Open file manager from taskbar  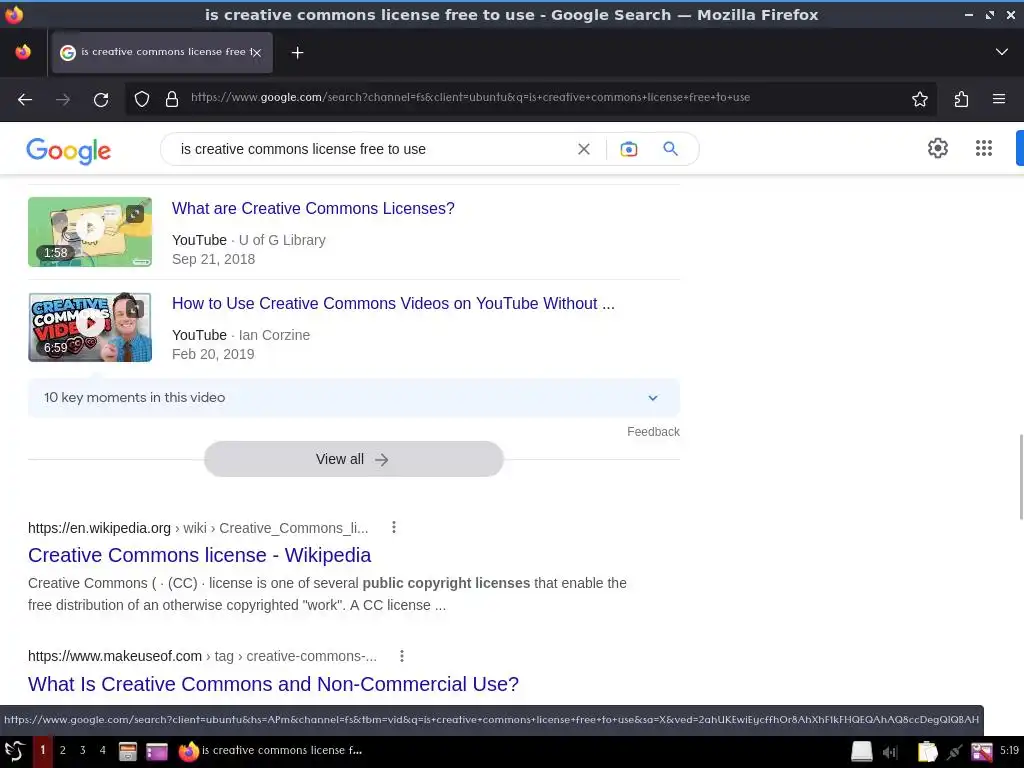click(127, 752)
